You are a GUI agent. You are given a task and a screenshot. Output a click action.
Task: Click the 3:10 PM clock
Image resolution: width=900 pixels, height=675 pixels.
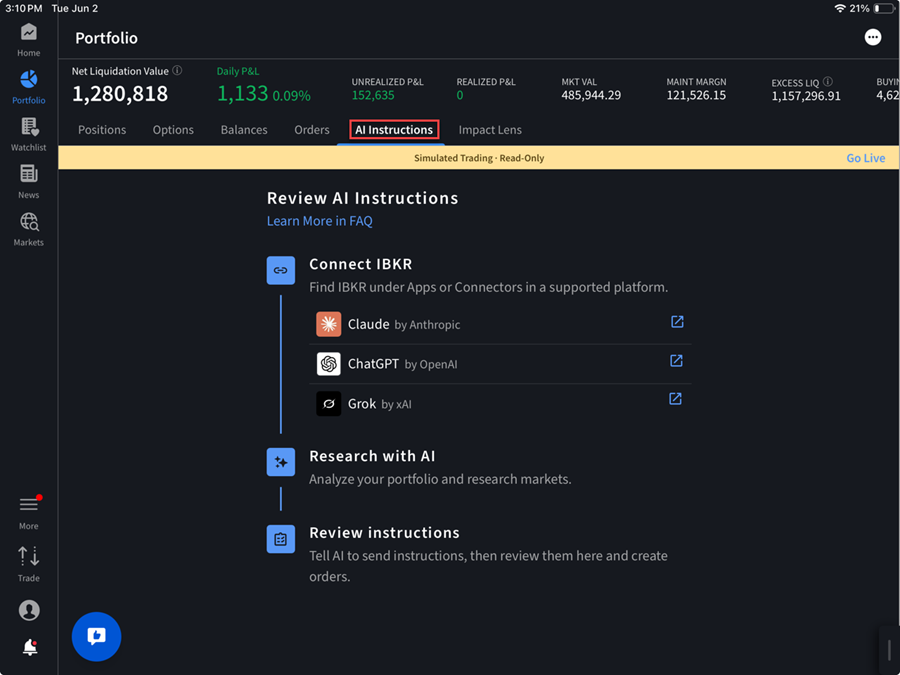[24, 9]
